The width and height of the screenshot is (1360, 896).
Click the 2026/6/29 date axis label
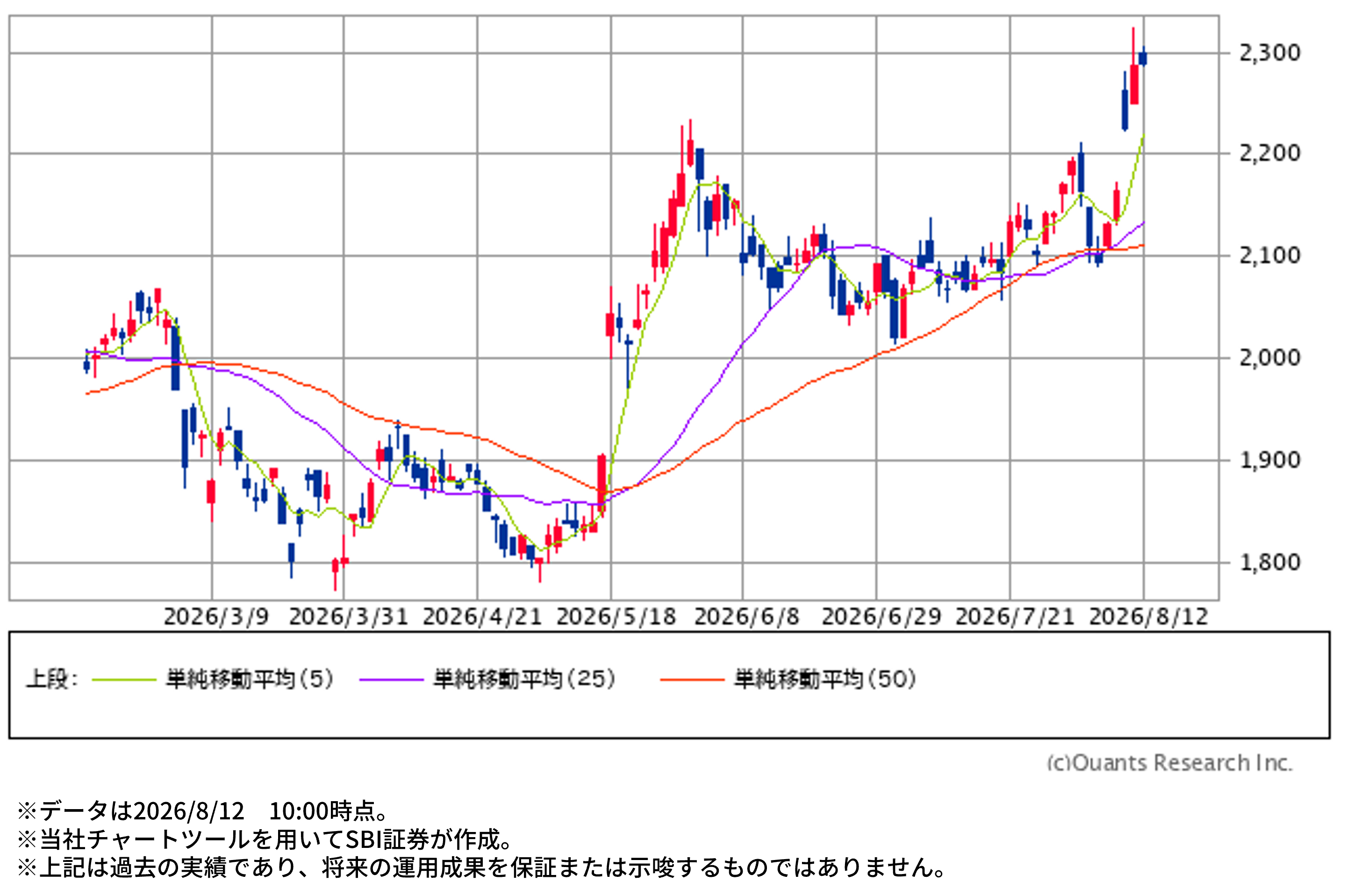(881, 617)
